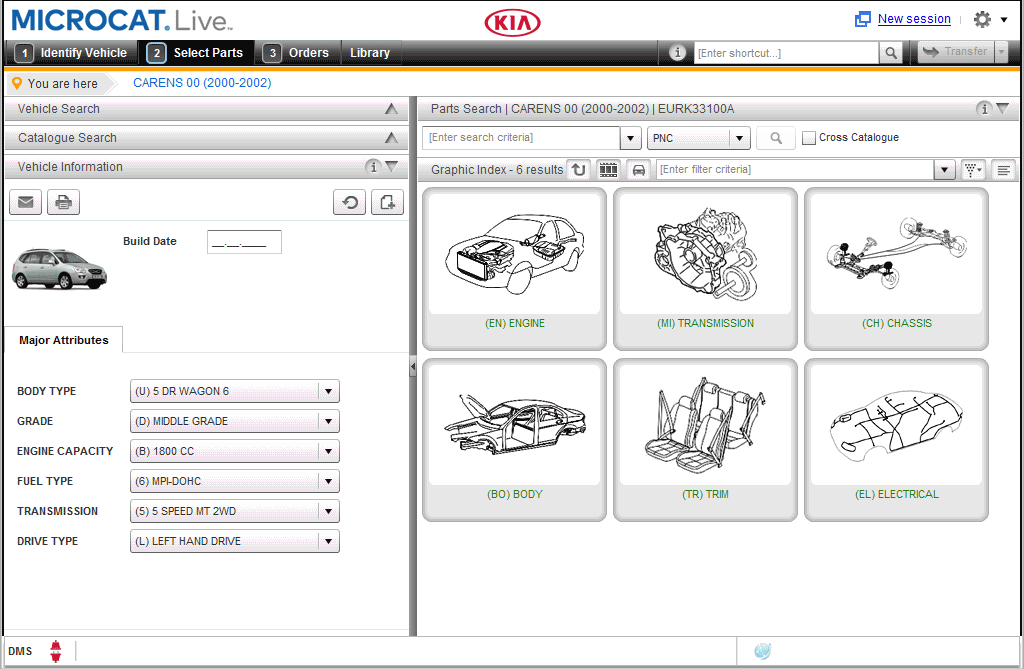
Task: Click the magnifying glass to run parts search
Action: pyautogui.click(x=775, y=137)
